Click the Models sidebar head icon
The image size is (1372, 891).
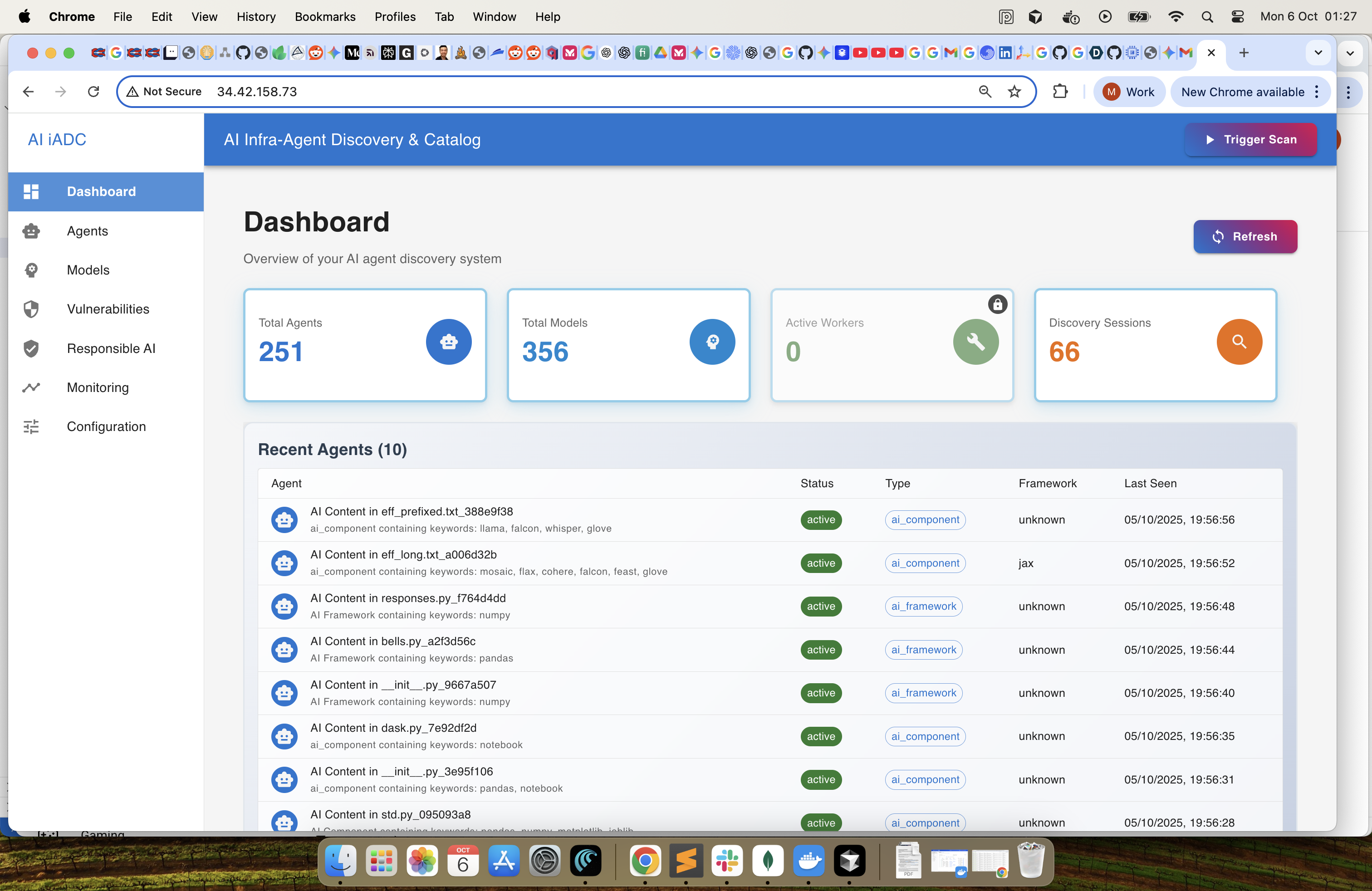click(31, 270)
